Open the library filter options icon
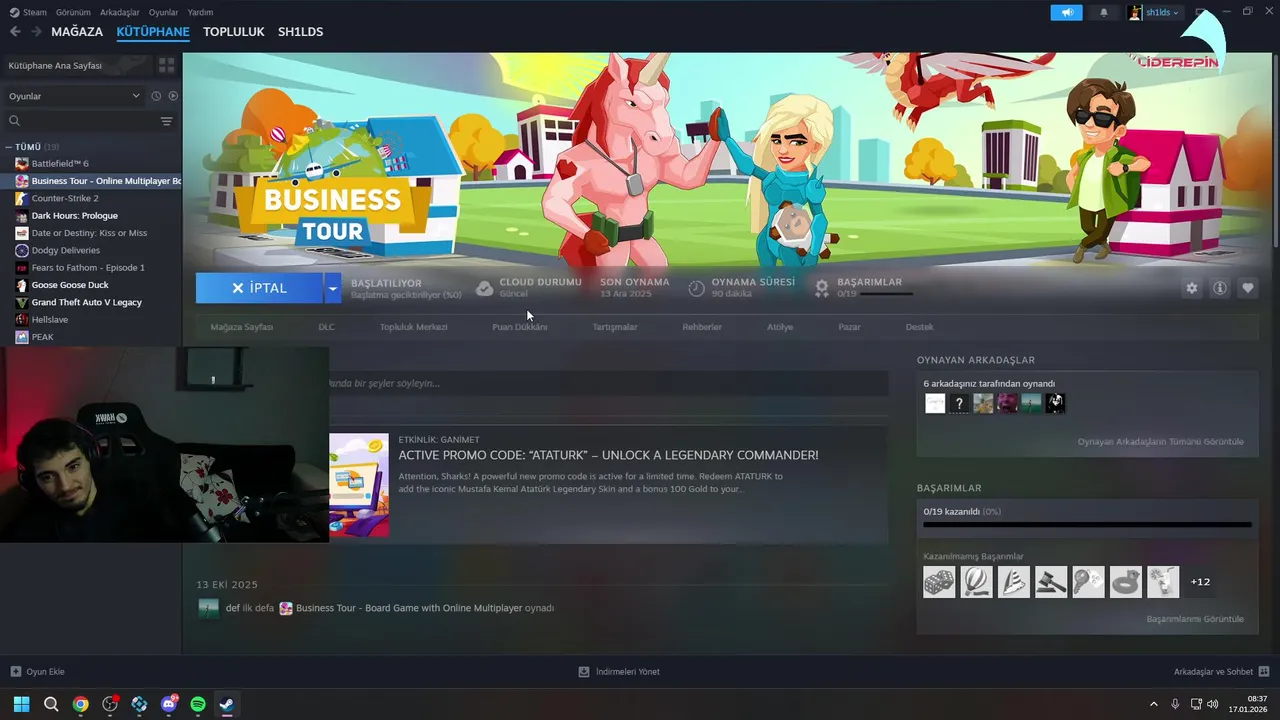The height and width of the screenshot is (720, 1280). click(167, 121)
